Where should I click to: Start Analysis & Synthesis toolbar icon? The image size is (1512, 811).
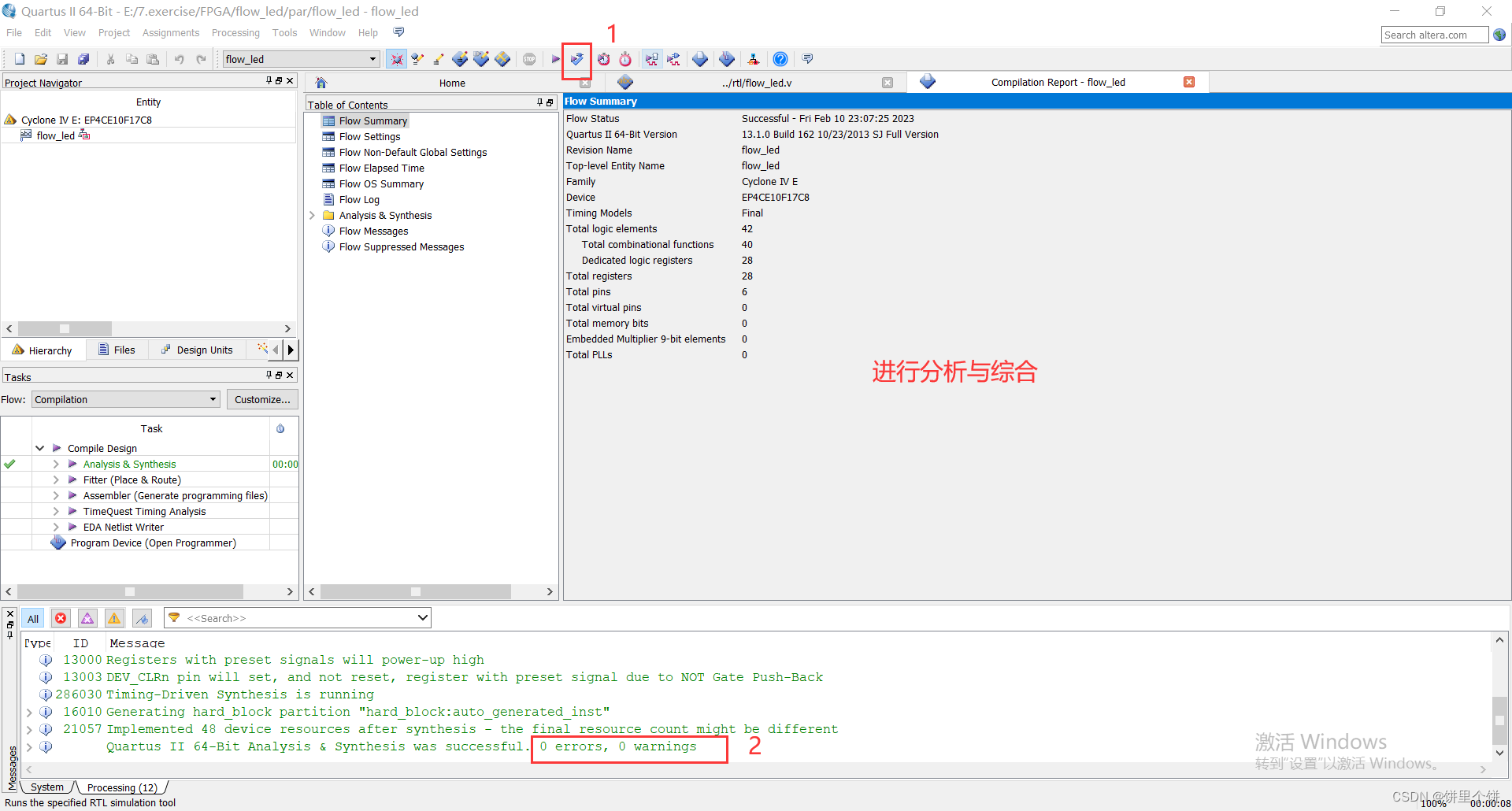(577, 59)
